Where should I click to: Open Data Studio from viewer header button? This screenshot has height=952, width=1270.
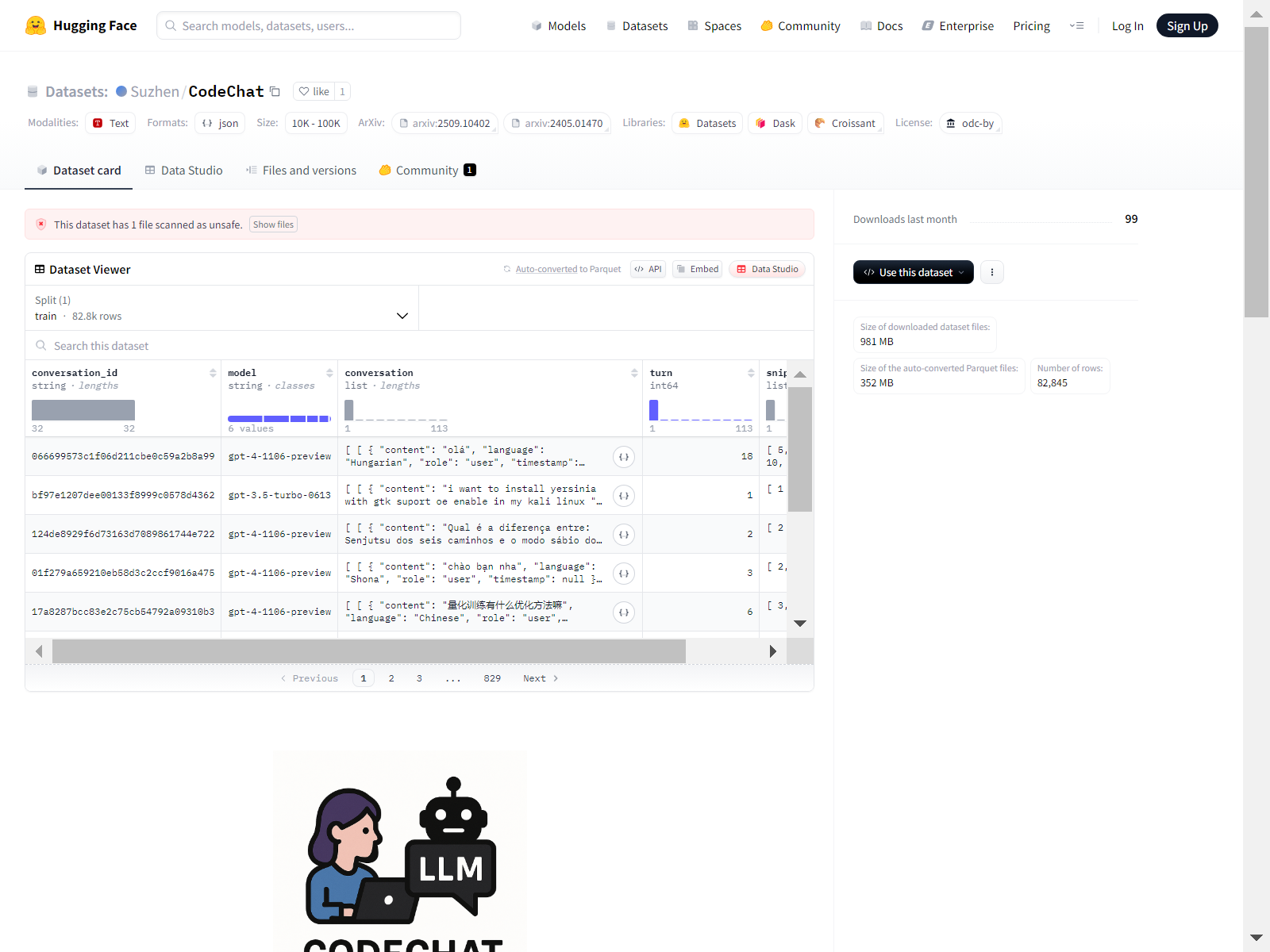[x=767, y=269]
